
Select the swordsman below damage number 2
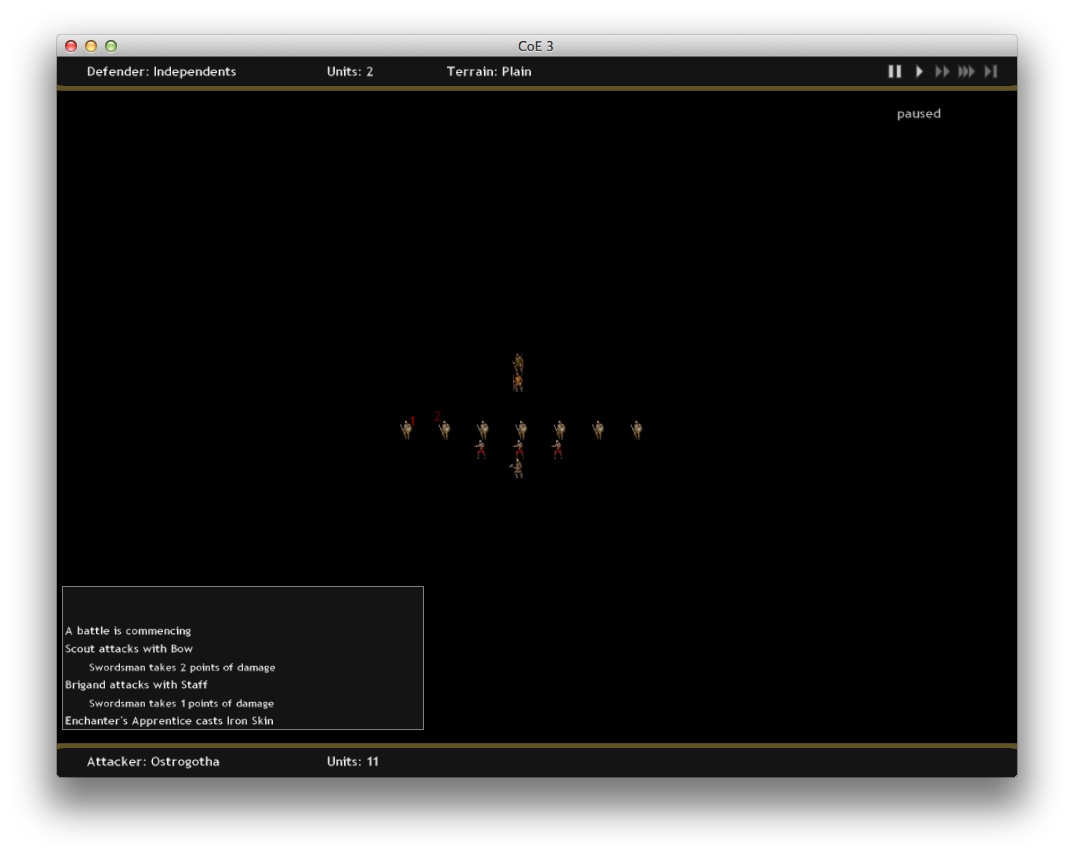coord(444,430)
